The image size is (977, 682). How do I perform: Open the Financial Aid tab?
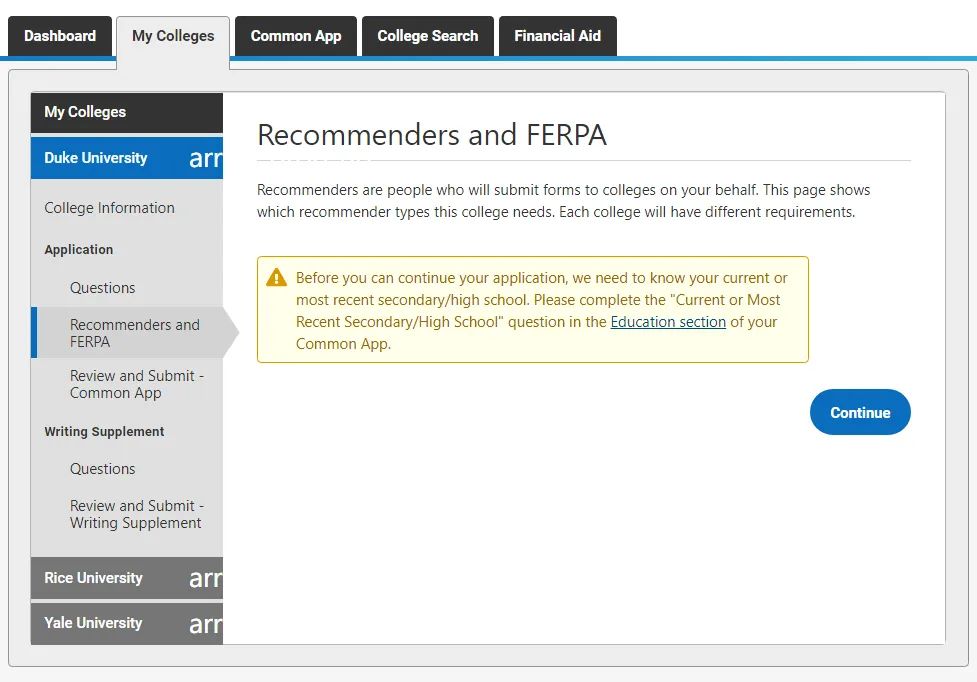[x=558, y=36]
